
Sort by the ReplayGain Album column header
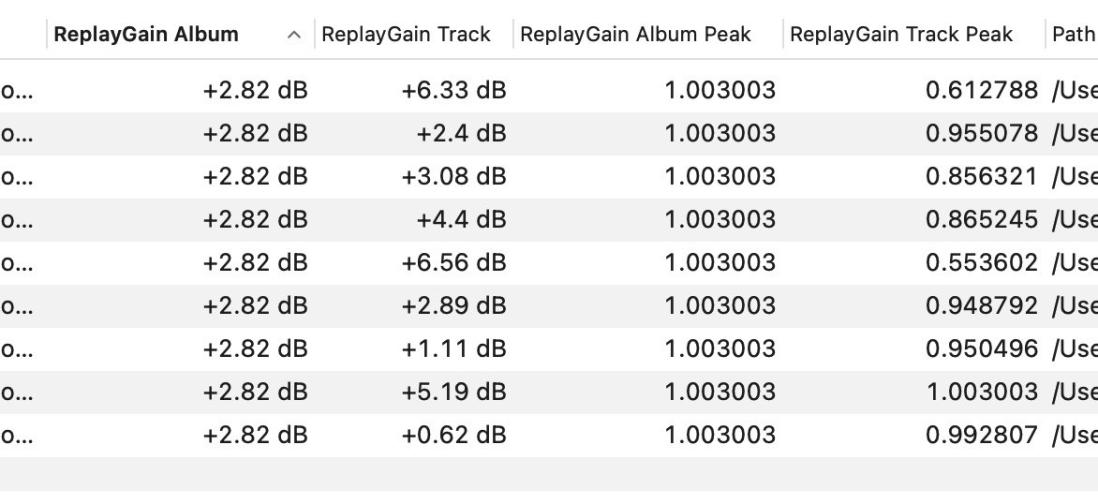146,34
